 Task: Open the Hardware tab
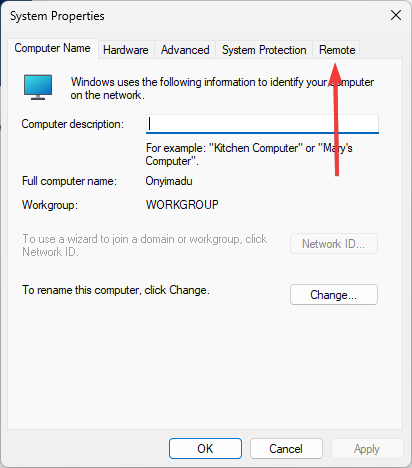click(x=126, y=50)
